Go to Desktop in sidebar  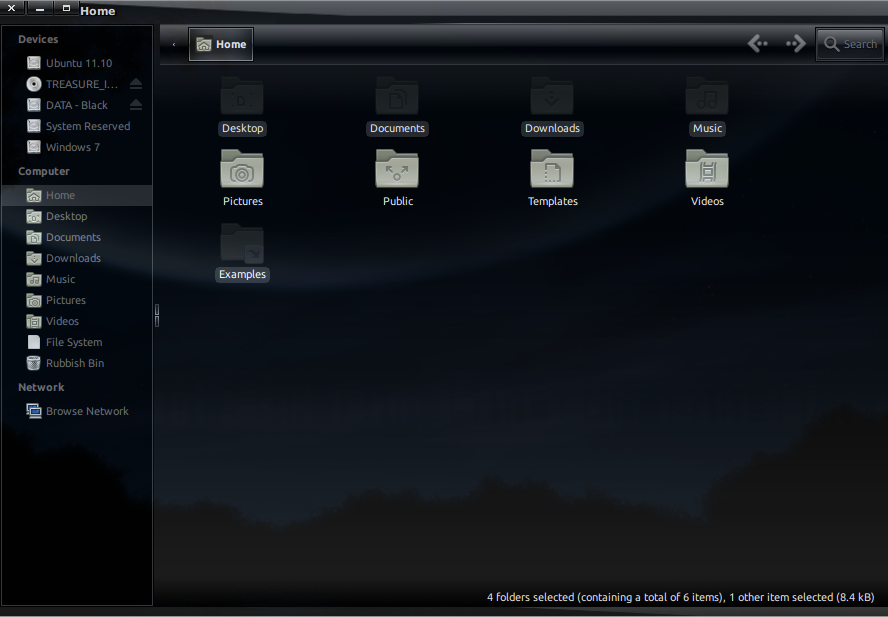click(x=76, y=216)
